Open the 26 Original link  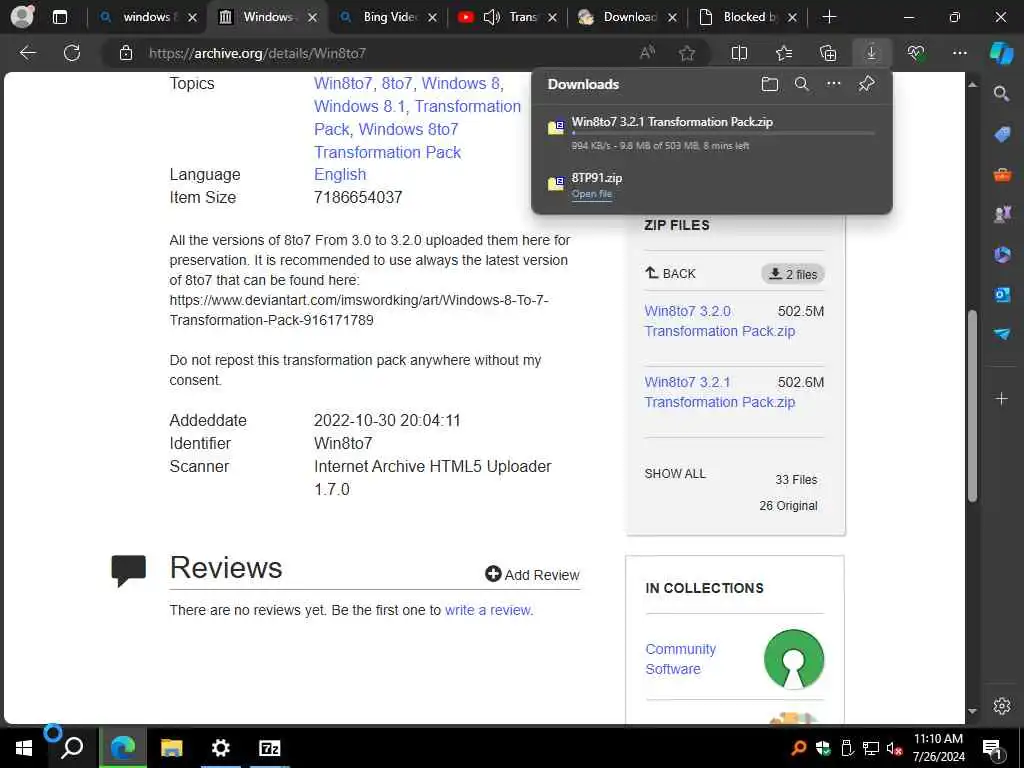point(788,505)
